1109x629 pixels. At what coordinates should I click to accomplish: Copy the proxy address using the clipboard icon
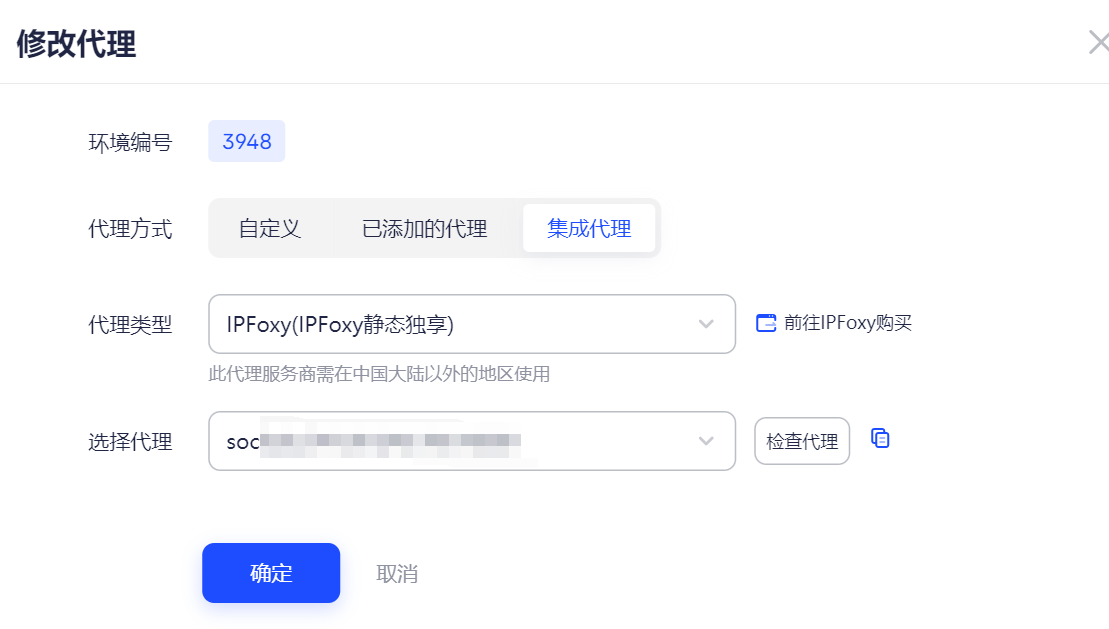point(879,439)
